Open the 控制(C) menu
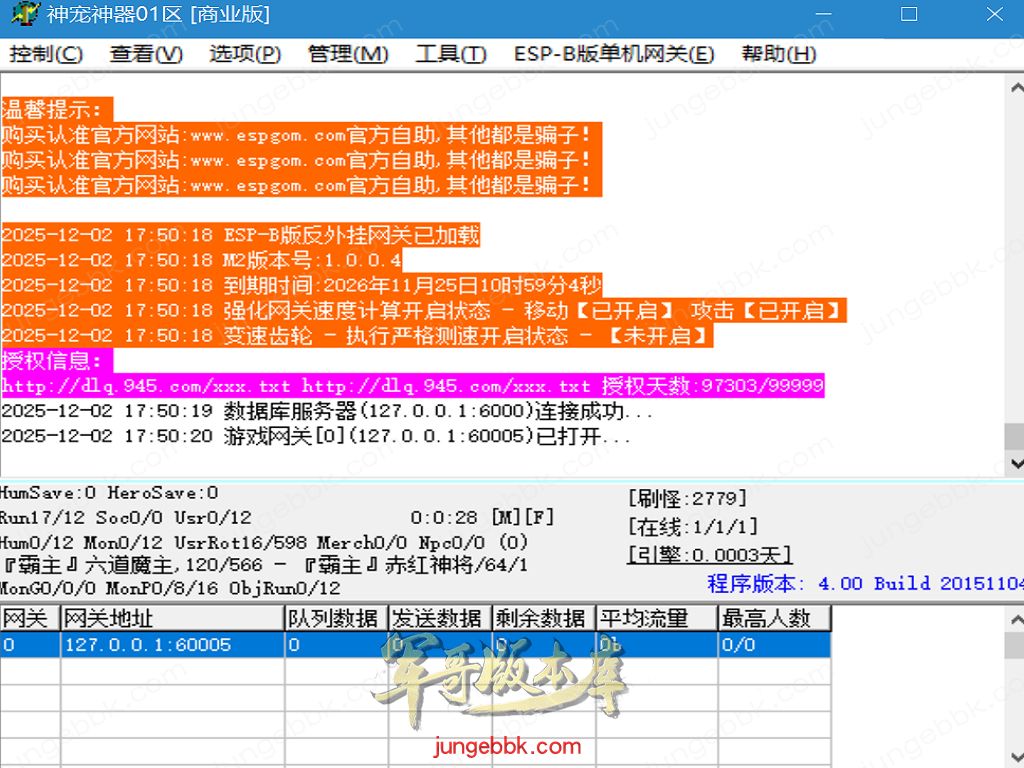This screenshot has width=1024, height=768. [46, 54]
